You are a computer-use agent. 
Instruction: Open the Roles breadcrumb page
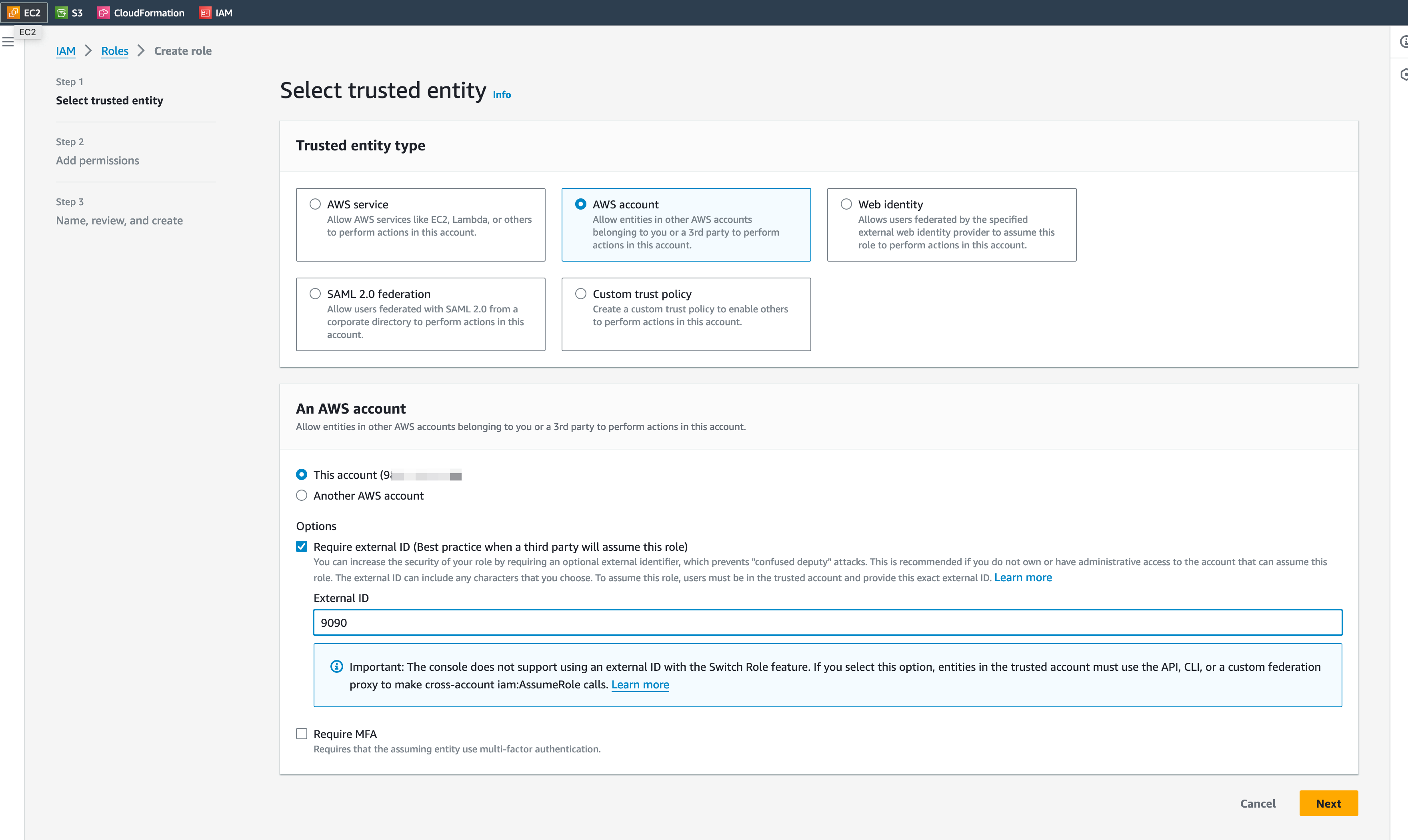point(115,51)
